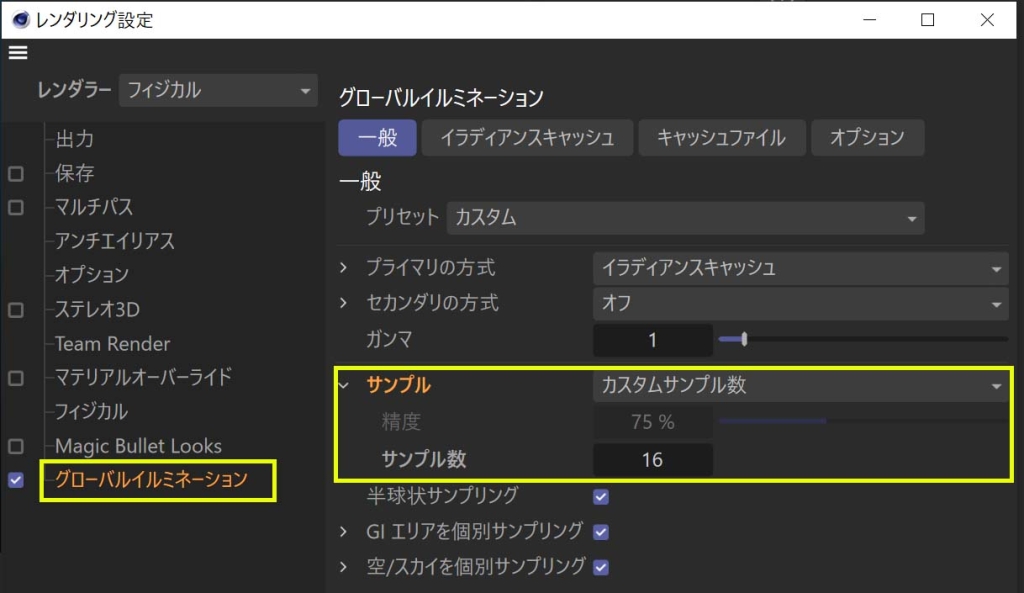Toggle the 半球状サンプリング checkbox

click(601, 497)
